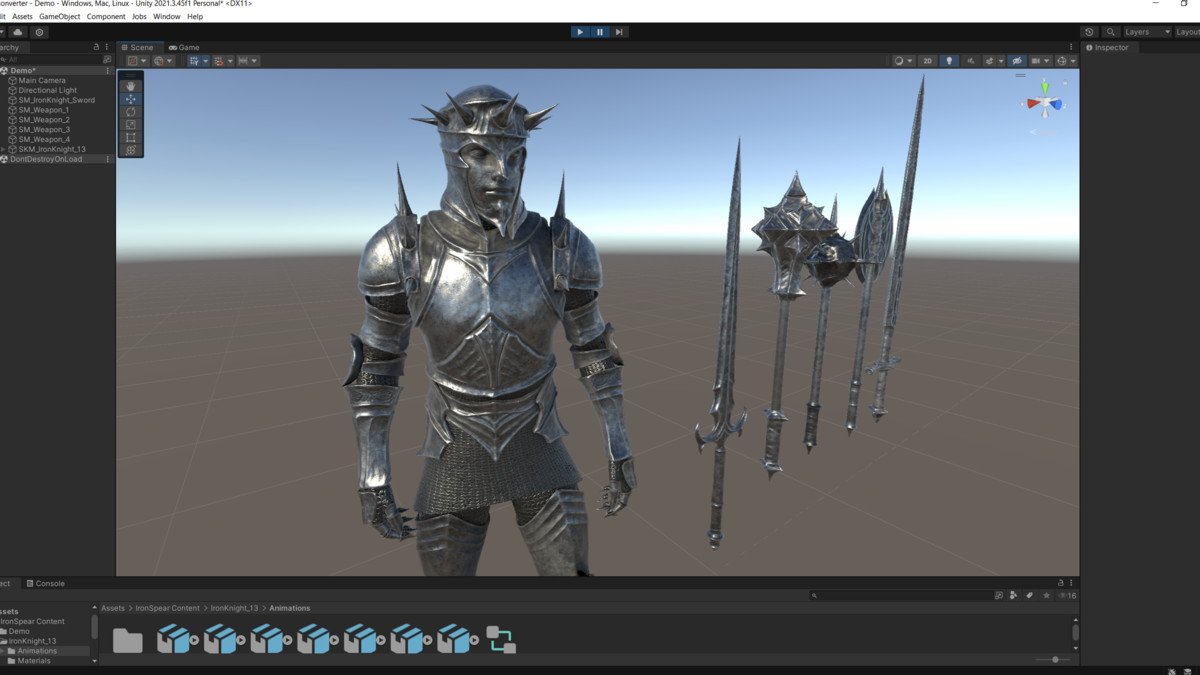The width and height of the screenshot is (1200, 675).
Task: Open the Layers dropdown
Action: point(1146,32)
